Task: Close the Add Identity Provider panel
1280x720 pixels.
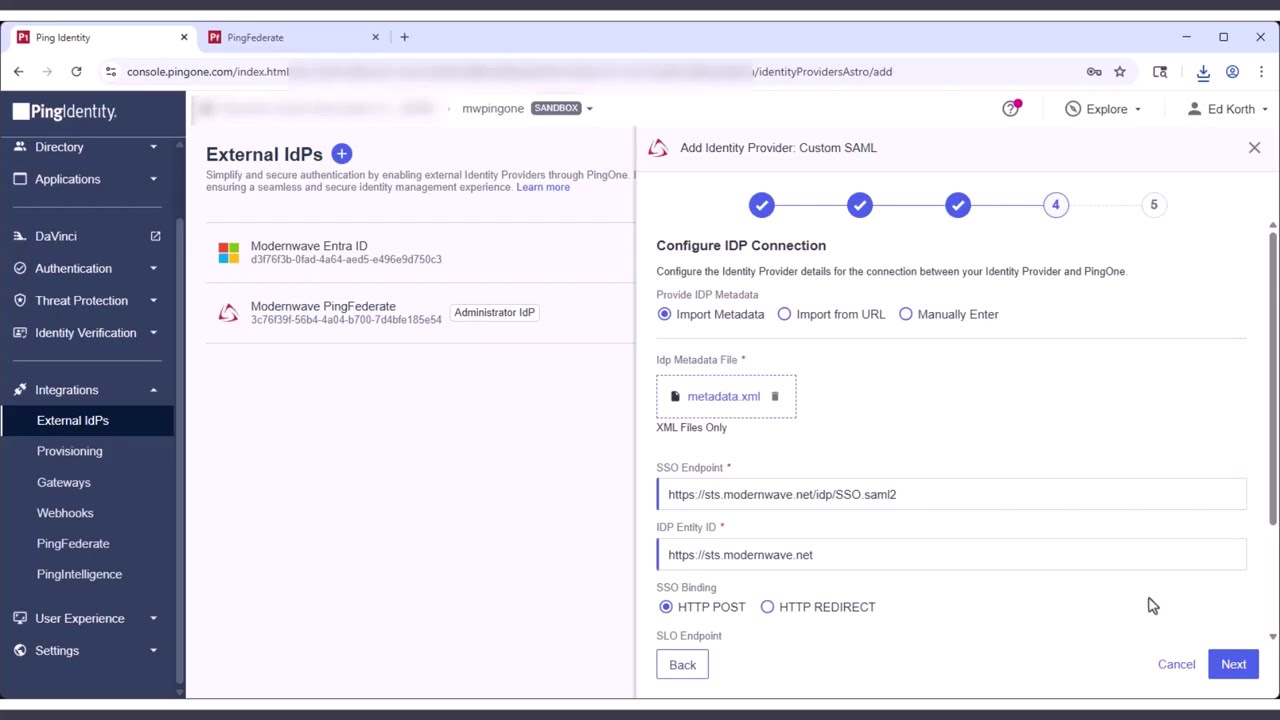Action: click(x=1254, y=148)
